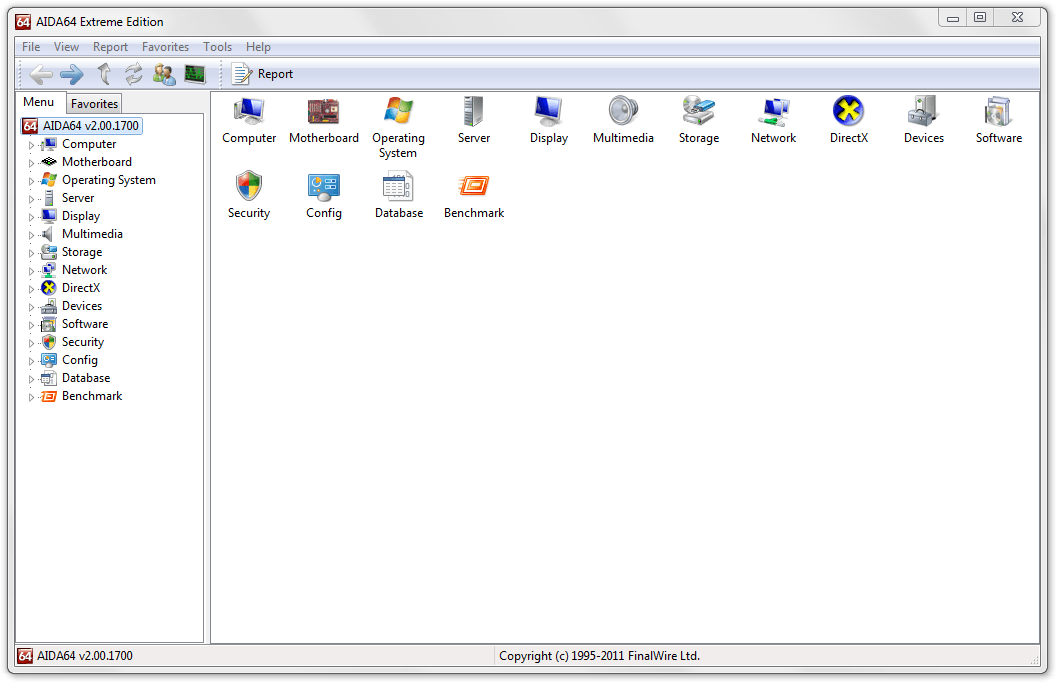Expand the Operating System tree node arrow

[x=31, y=181]
